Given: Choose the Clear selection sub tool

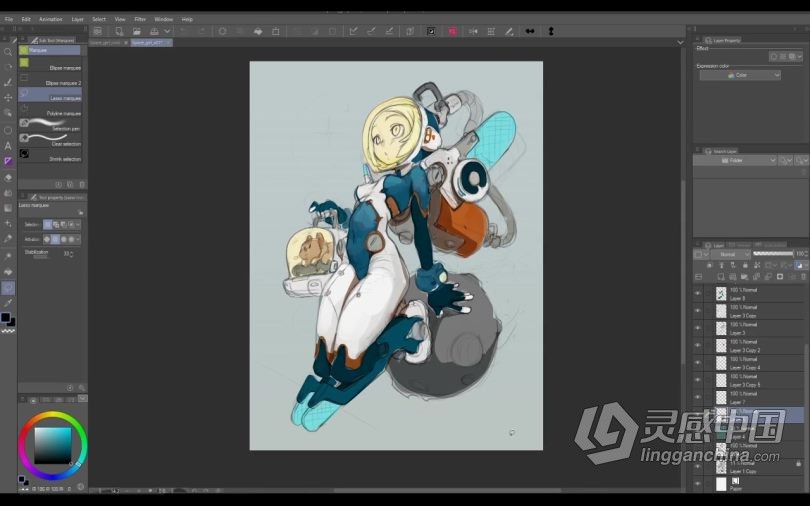Looking at the screenshot, I should point(50,140).
